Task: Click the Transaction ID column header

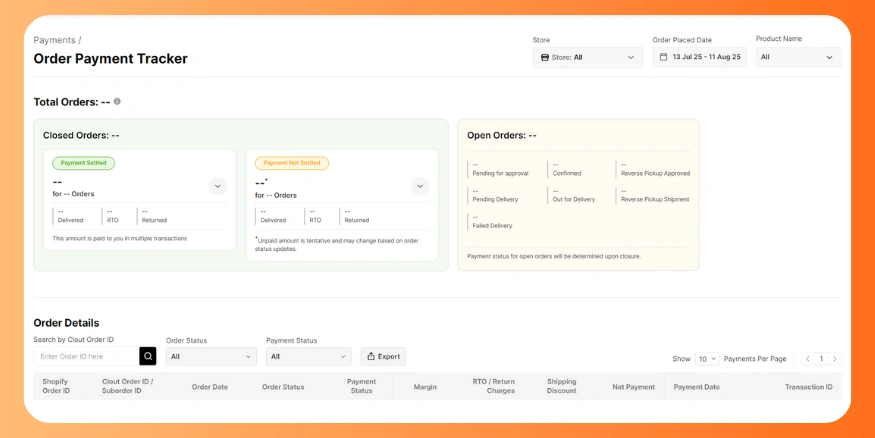Action: (x=809, y=387)
